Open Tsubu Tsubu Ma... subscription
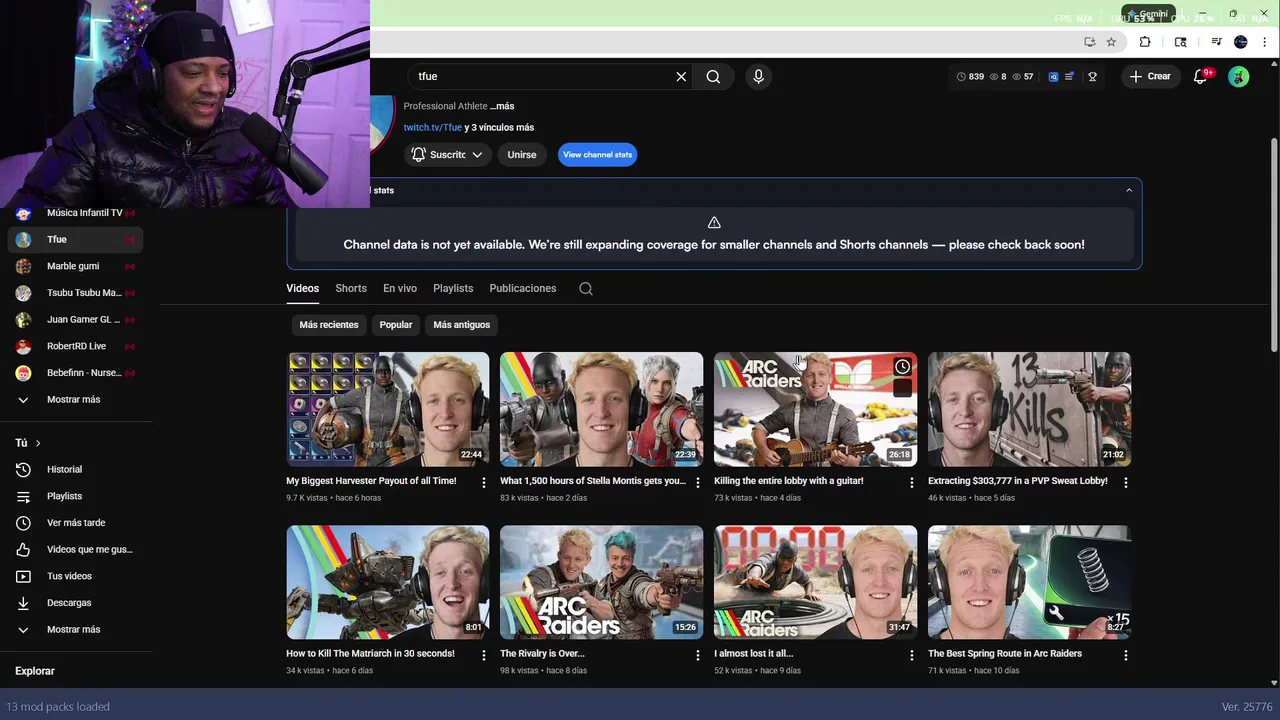Screen dimensions: 1280x720 76,293
